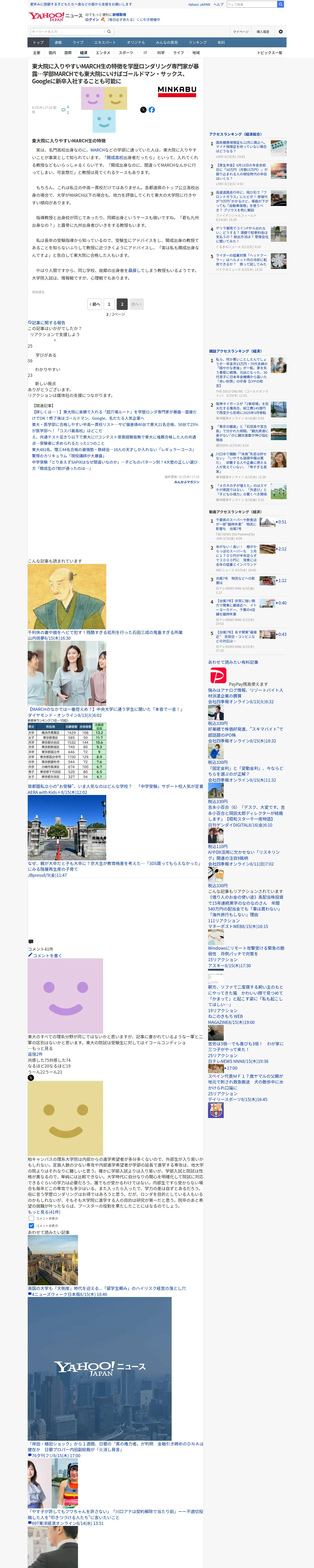Screen dimensions: 314x1568
Task: Click the X share icon under the first comment
Action: tap(31, 1077)
